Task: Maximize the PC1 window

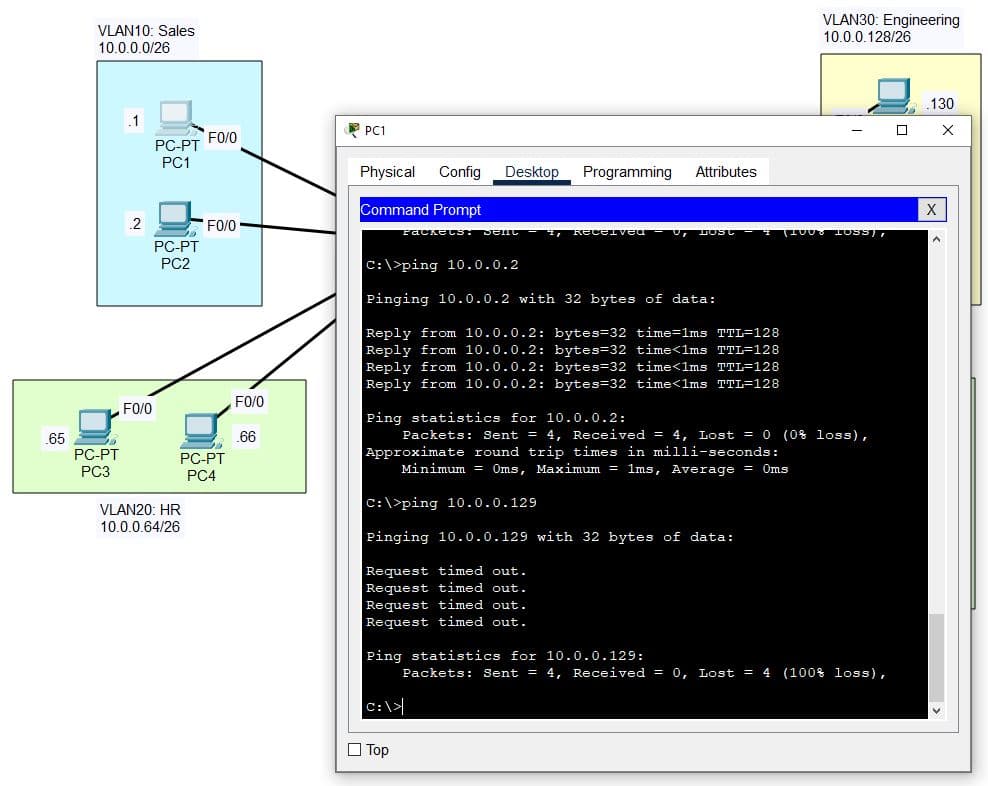Action: pyautogui.click(x=902, y=130)
